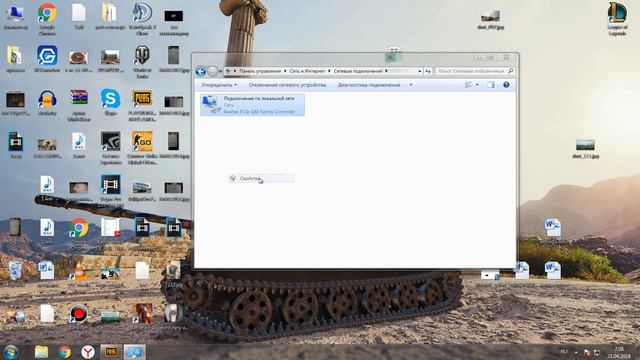The height and width of the screenshot is (360, 640).
Task: Click the network tray icon
Action: [597, 352]
